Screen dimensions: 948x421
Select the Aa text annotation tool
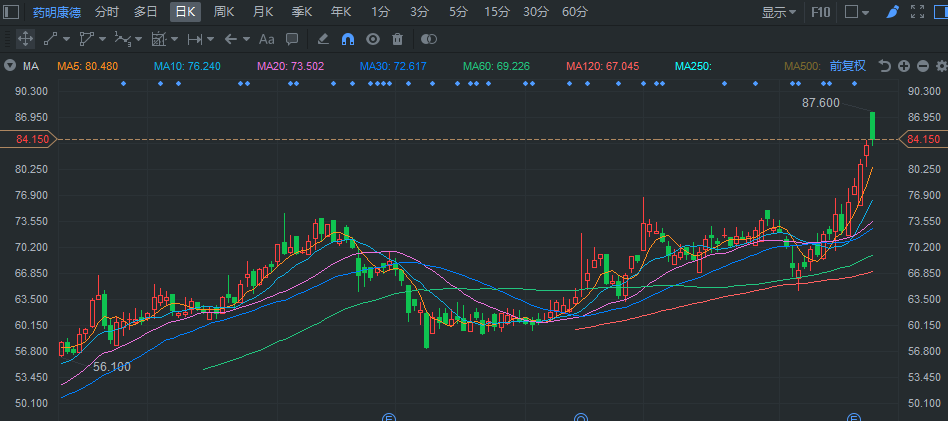pos(267,39)
